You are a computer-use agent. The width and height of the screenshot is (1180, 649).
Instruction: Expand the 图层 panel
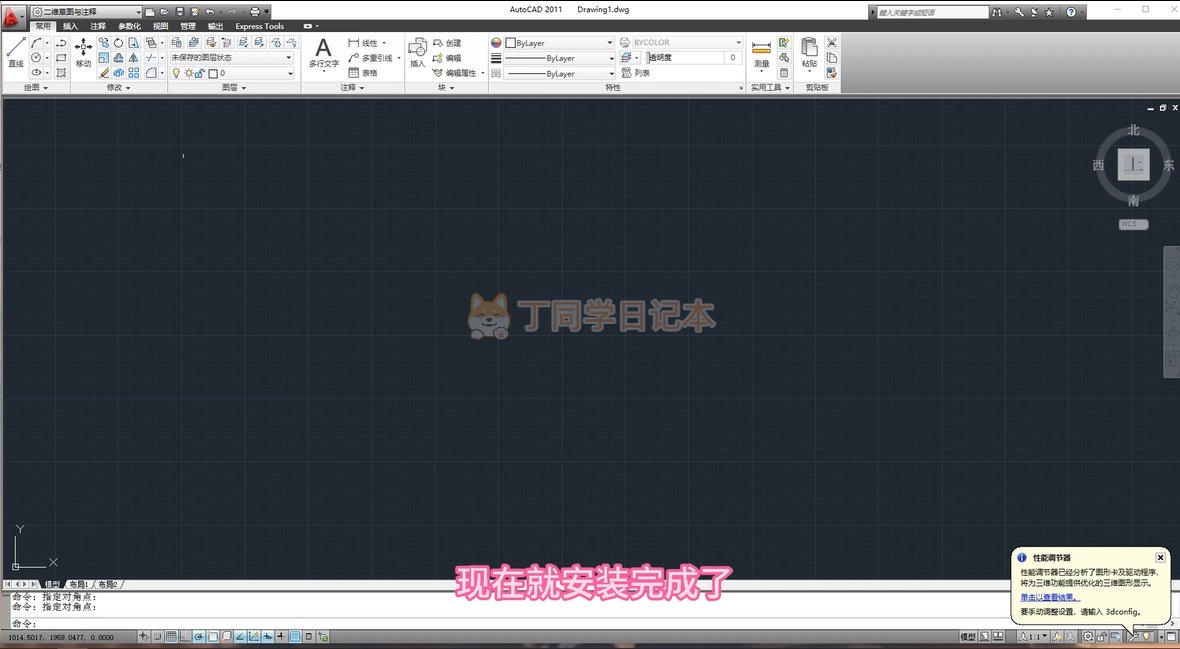[234, 88]
